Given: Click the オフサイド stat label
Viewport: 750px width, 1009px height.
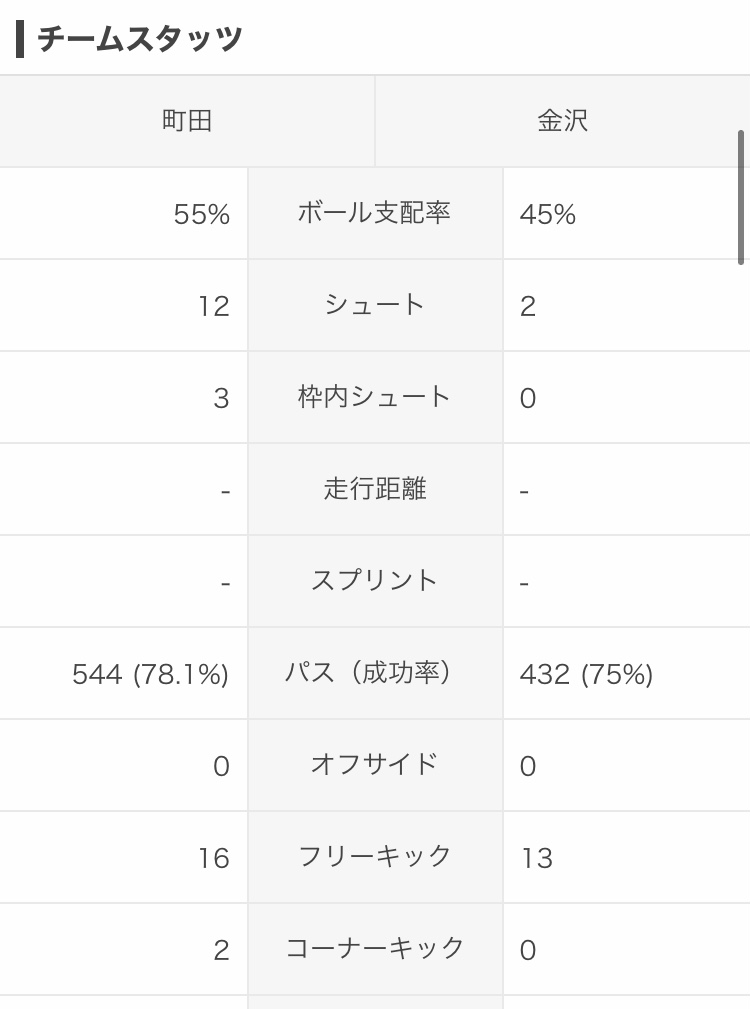Looking at the screenshot, I should 374,765.
